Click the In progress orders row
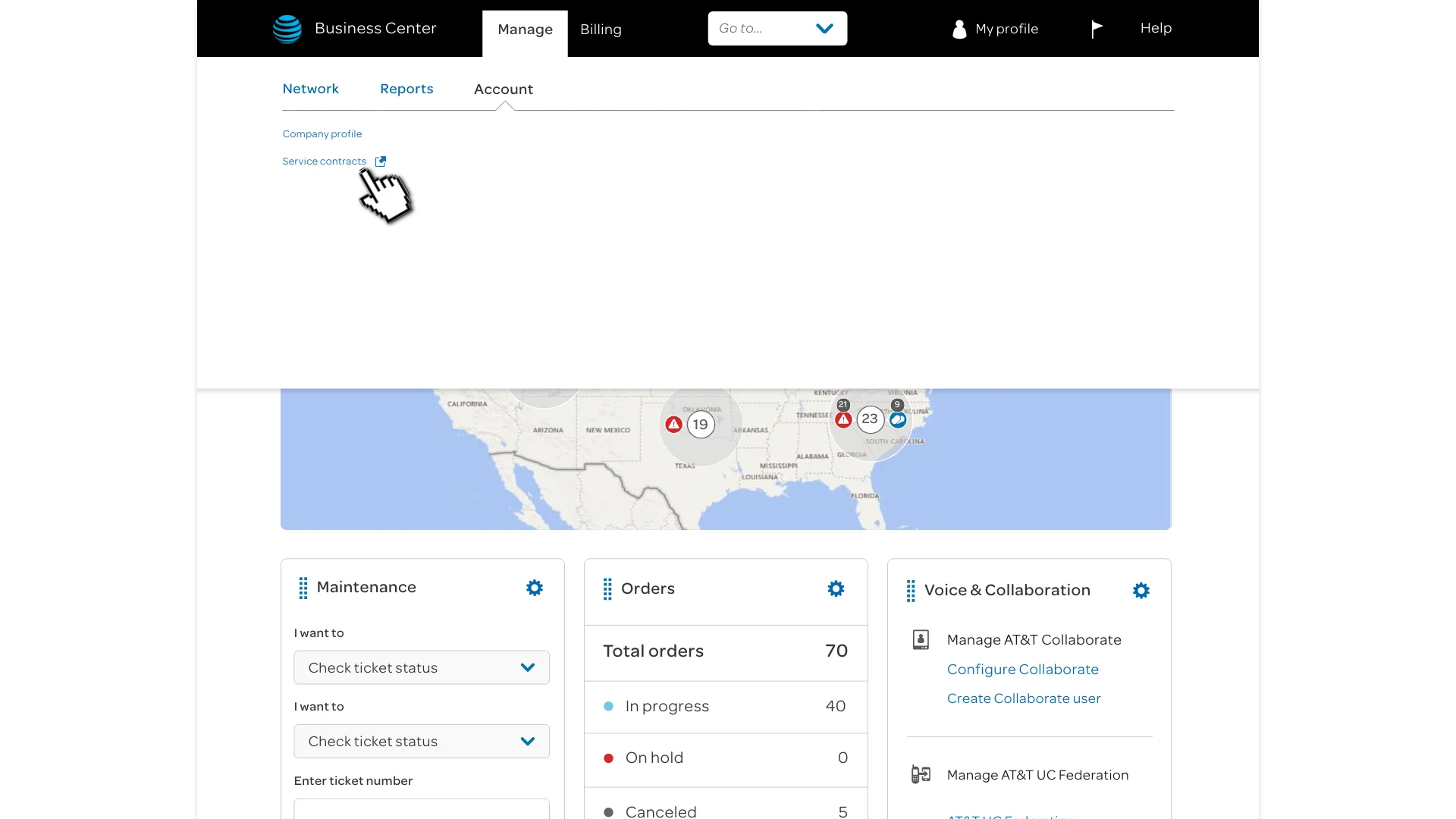This screenshot has height=819, width=1456. point(726,706)
